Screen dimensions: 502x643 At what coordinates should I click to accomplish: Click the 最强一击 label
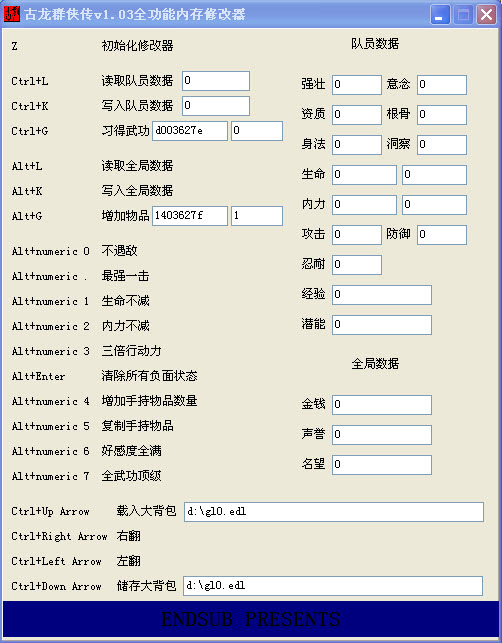tap(126, 276)
